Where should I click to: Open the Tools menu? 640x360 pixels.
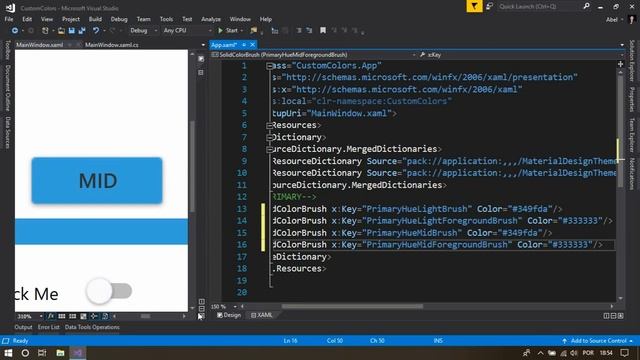tap(166, 19)
